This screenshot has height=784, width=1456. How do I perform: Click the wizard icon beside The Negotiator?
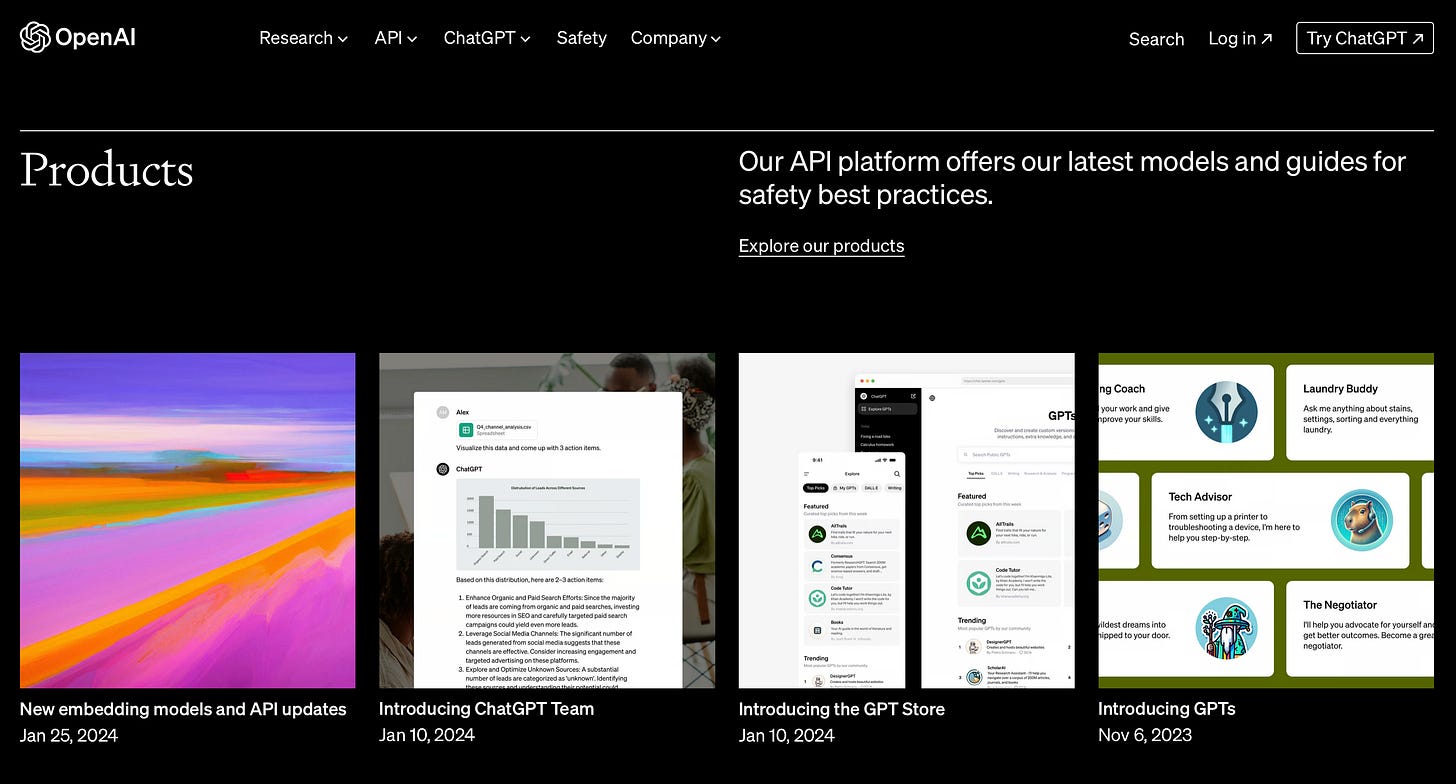pos(1226,629)
